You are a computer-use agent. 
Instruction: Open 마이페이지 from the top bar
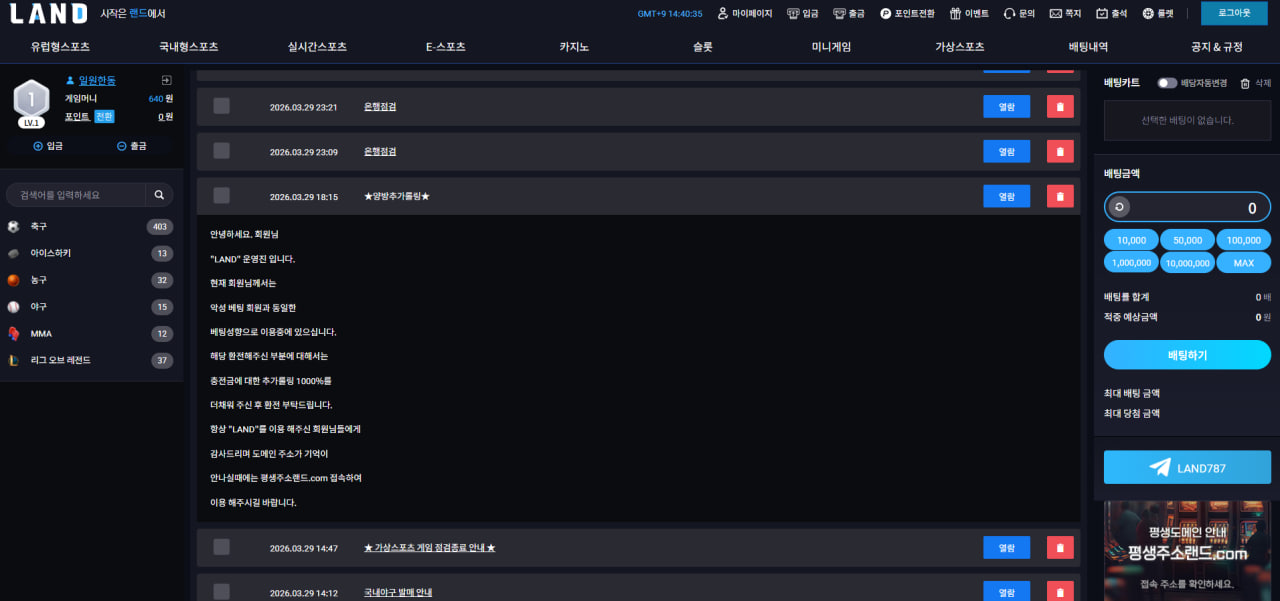tap(744, 14)
